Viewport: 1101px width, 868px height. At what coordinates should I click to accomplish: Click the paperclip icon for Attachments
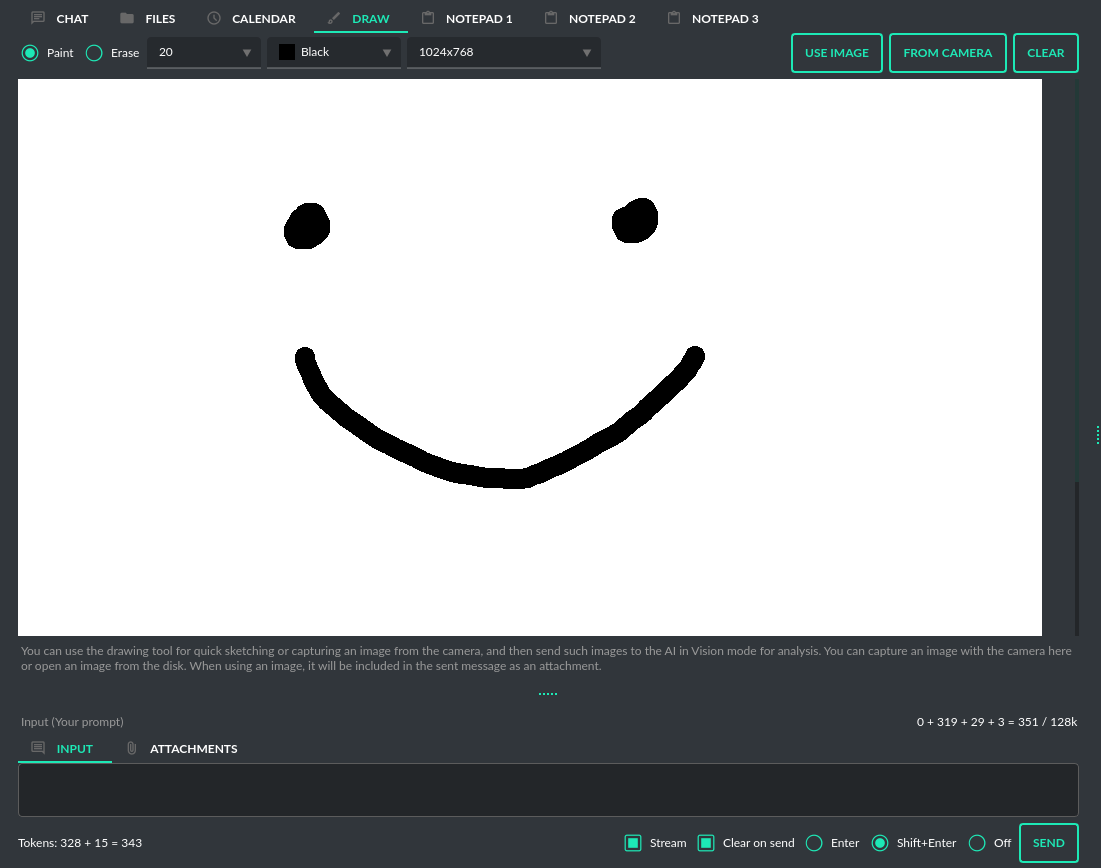pos(131,748)
